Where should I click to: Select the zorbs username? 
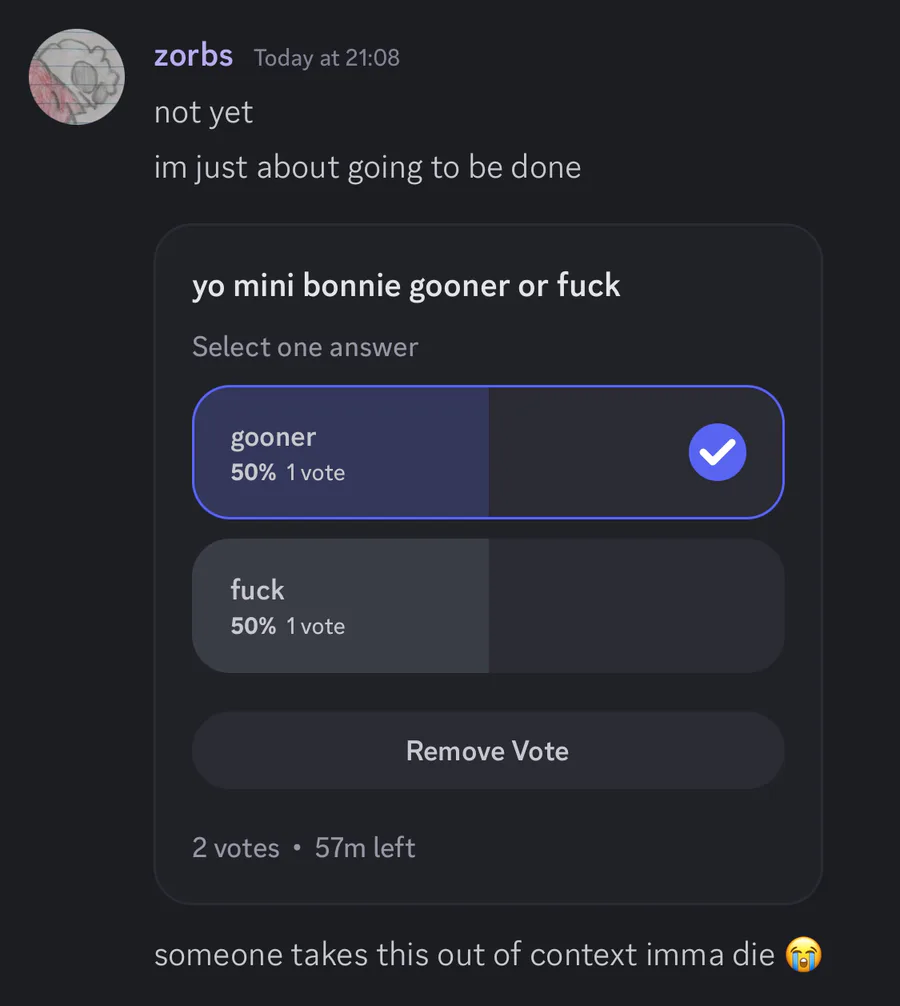click(193, 56)
